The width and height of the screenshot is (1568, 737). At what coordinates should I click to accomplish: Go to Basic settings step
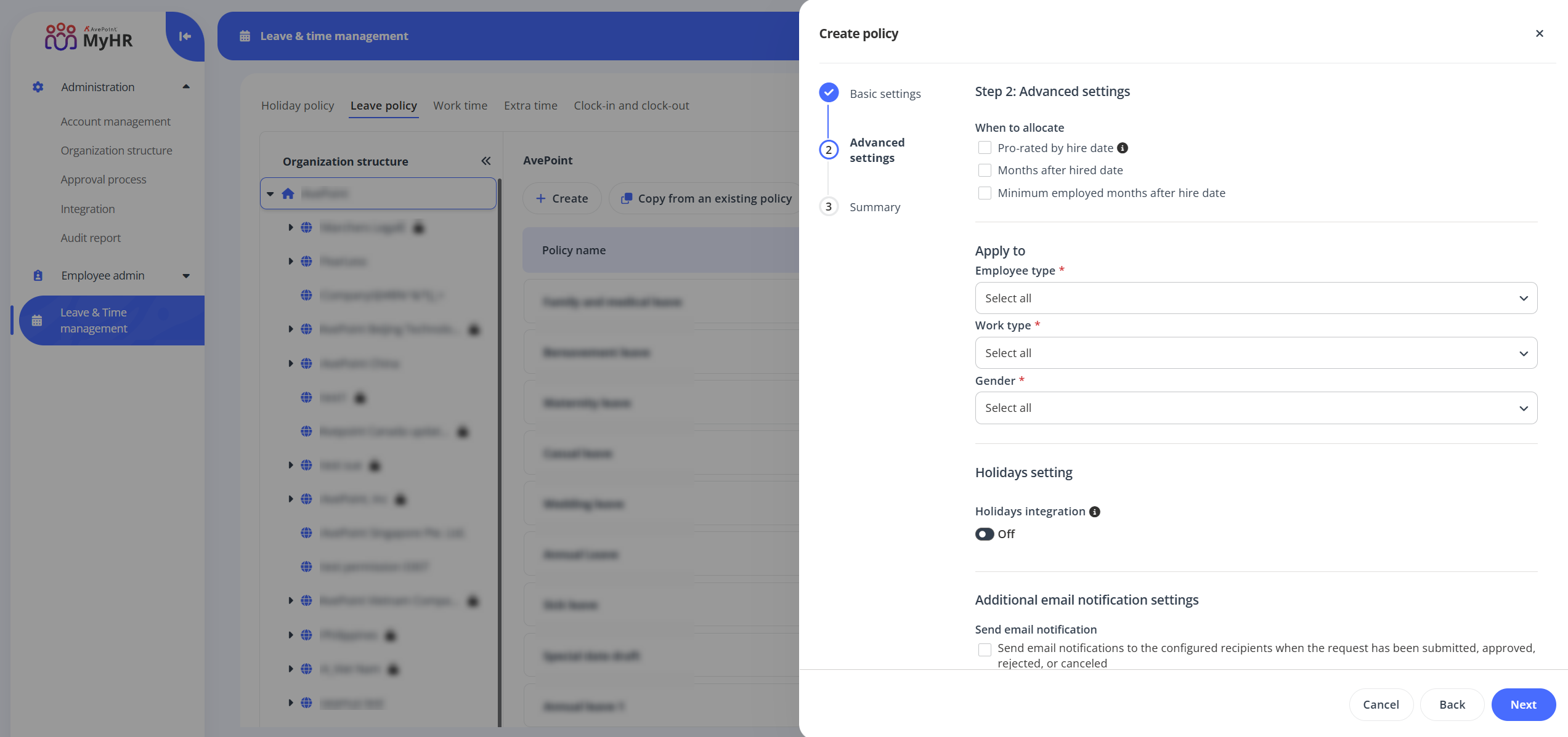click(885, 94)
